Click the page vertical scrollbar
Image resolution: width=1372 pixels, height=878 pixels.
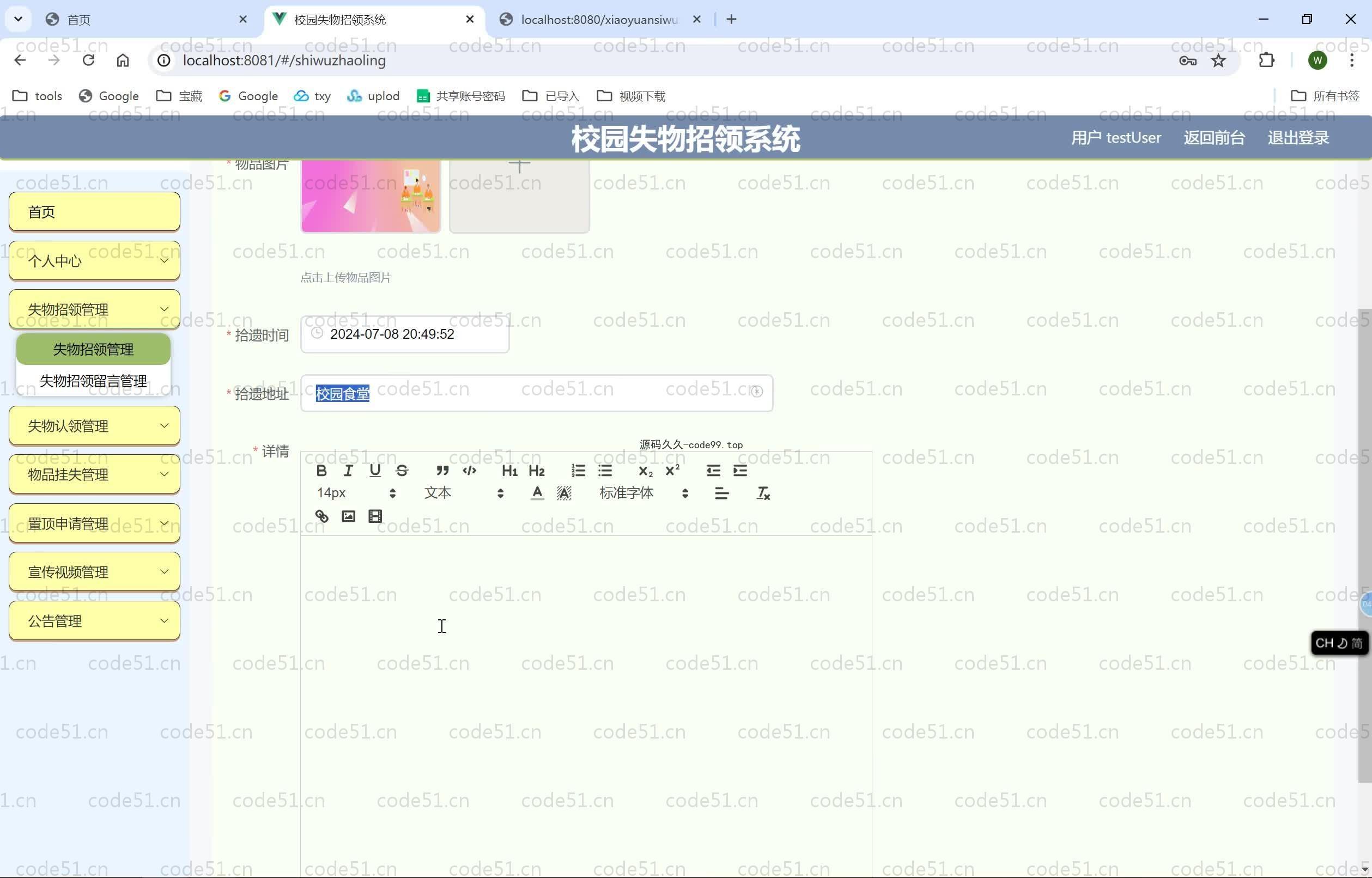[1364, 545]
